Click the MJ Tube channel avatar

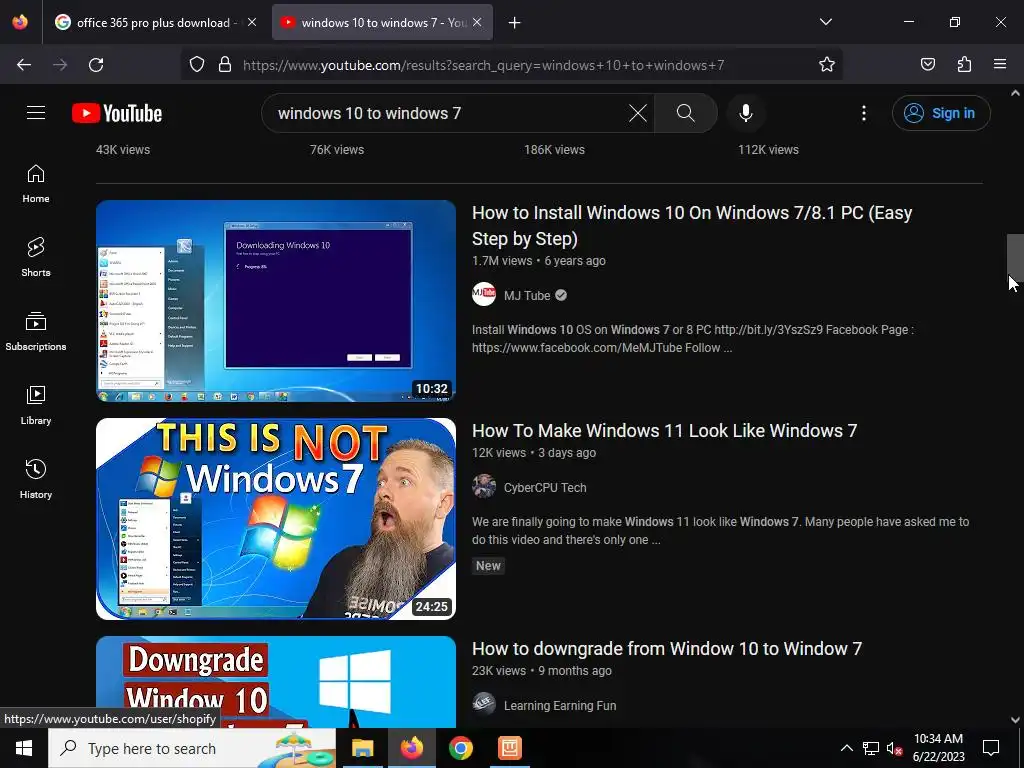(x=484, y=295)
